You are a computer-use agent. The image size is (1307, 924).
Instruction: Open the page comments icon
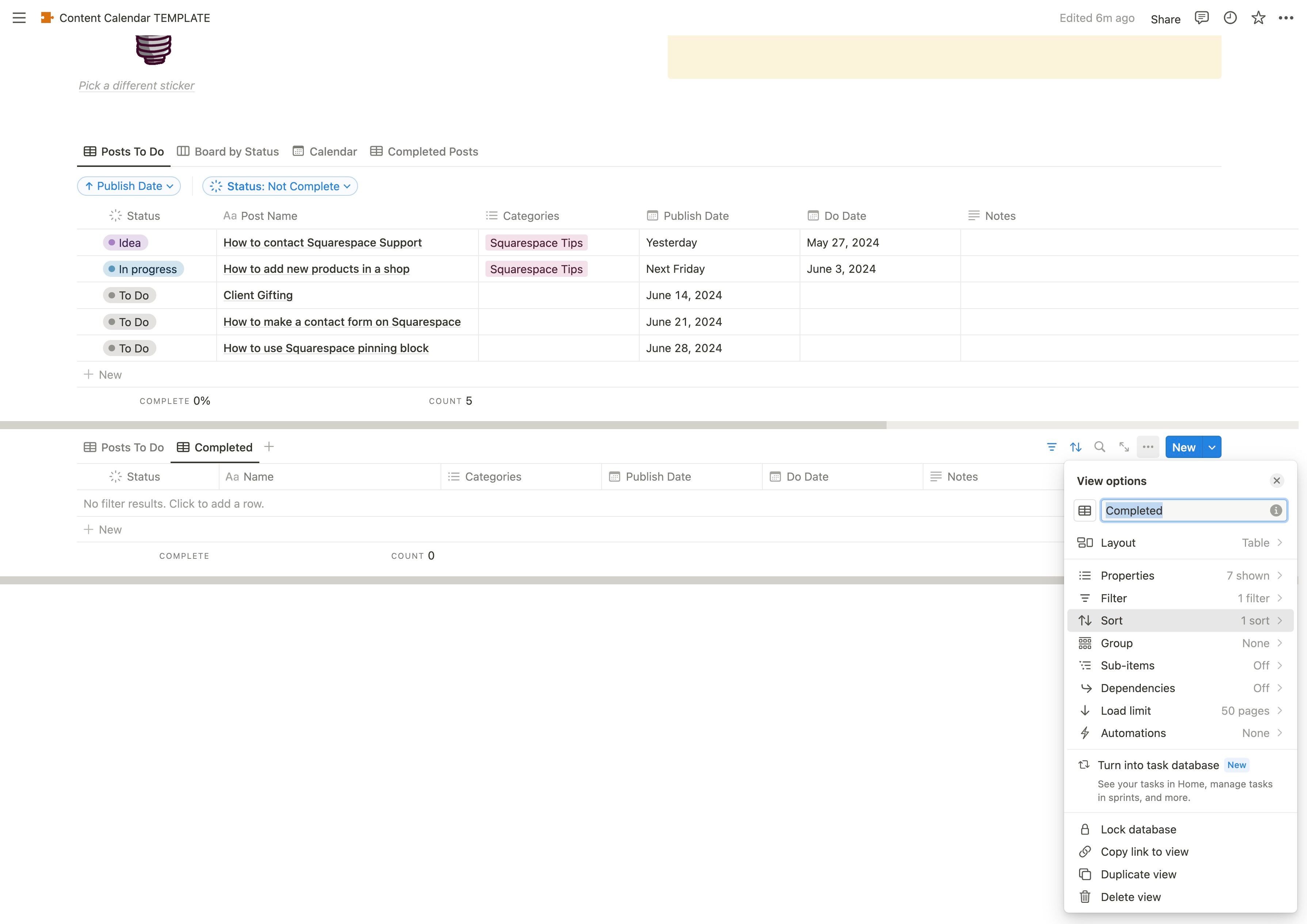click(x=1202, y=18)
